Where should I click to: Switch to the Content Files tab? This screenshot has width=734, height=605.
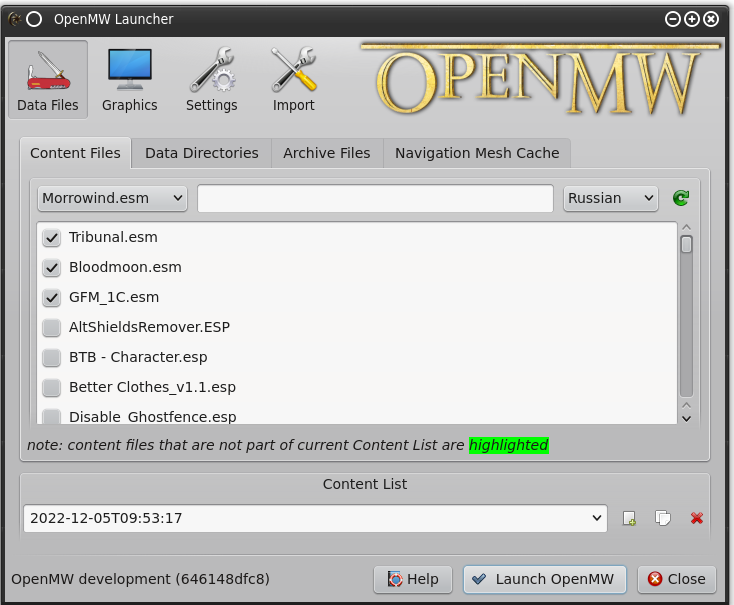(x=75, y=153)
